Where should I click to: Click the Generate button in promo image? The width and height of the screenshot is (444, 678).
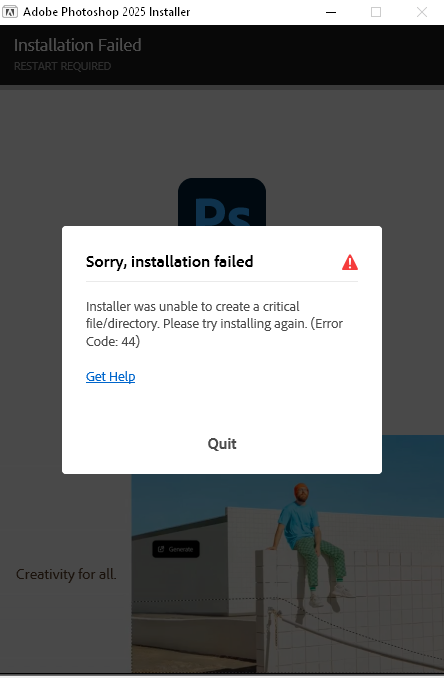tap(176, 549)
